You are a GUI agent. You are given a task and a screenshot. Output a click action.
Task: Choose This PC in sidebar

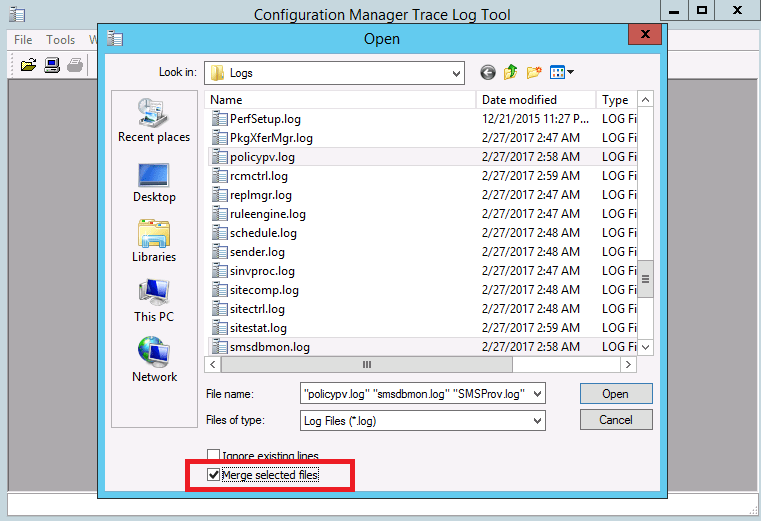[153, 301]
